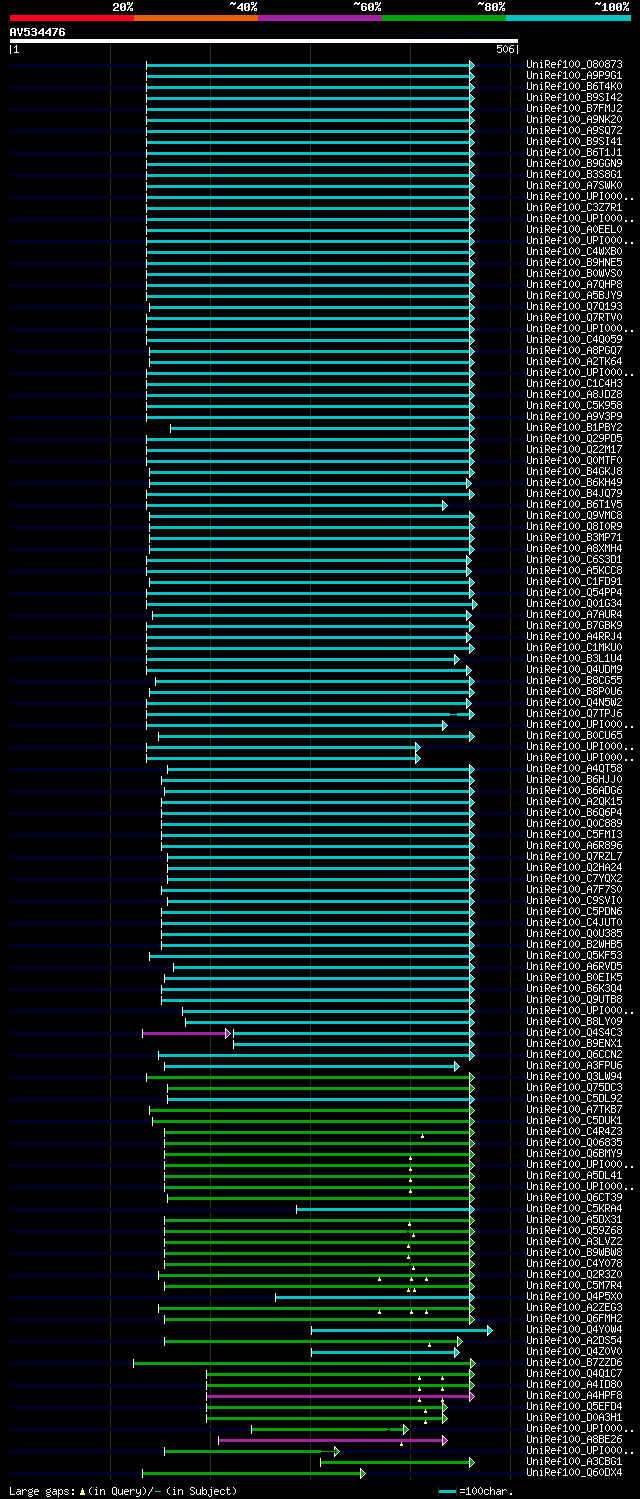Open hit UniRef100_O80873
This screenshot has width=640, height=1499.
click(574, 65)
